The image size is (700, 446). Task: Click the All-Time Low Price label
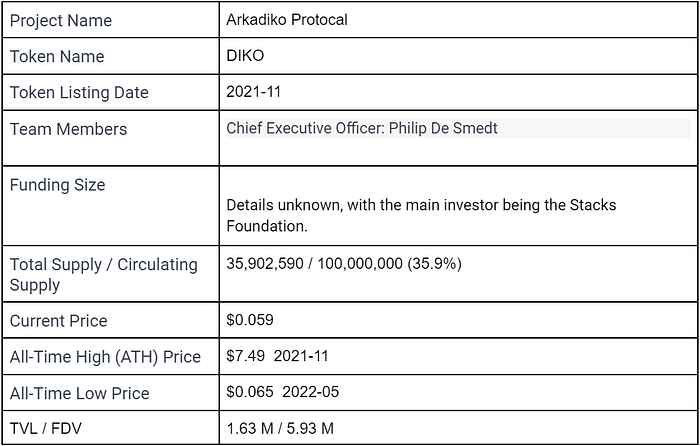tap(79, 393)
